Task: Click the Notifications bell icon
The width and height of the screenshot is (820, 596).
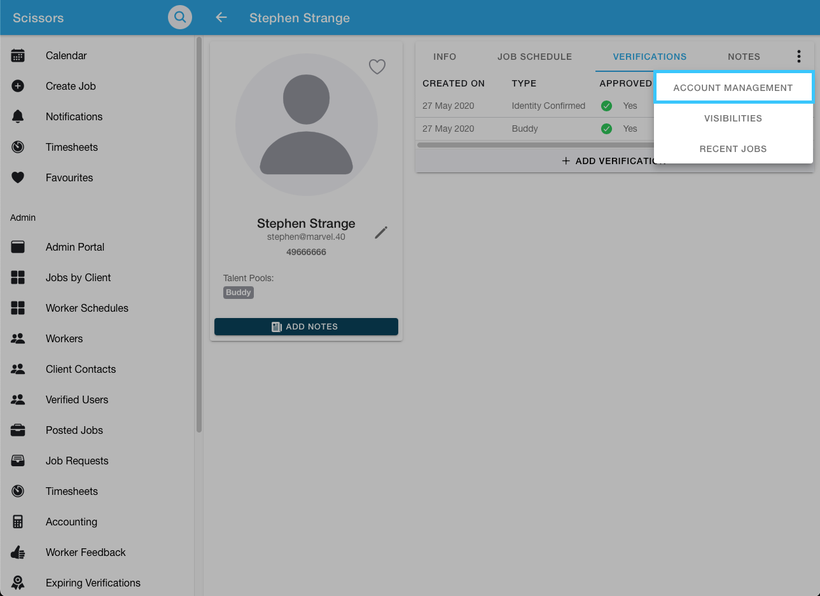Action: click(x=18, y=116)
